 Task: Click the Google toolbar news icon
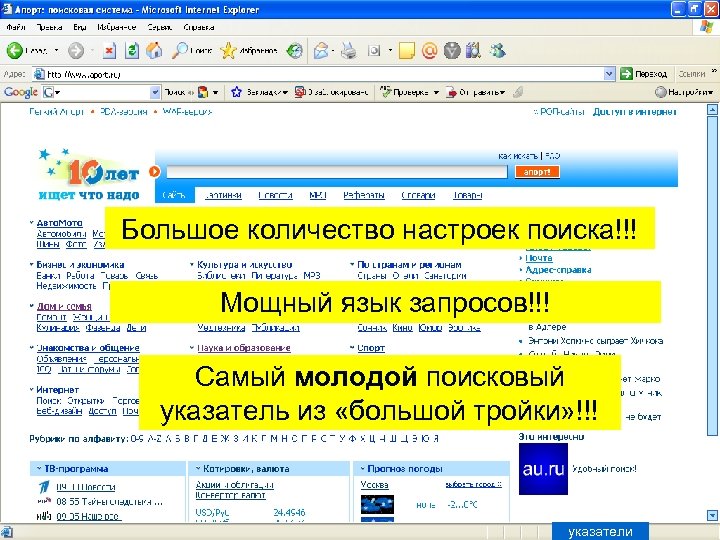[x=202, y=92]
